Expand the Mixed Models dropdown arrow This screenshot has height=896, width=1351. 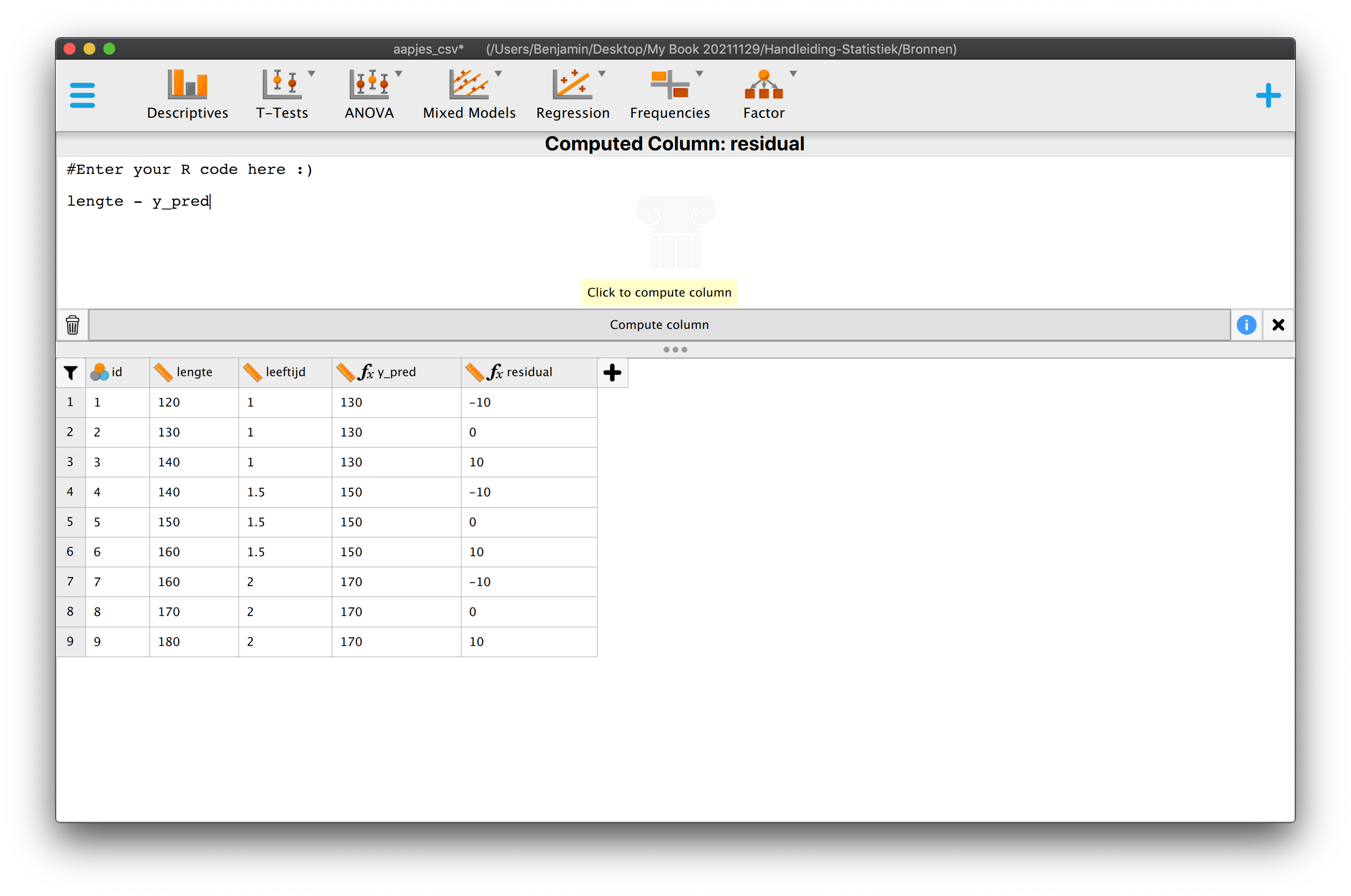498,73
